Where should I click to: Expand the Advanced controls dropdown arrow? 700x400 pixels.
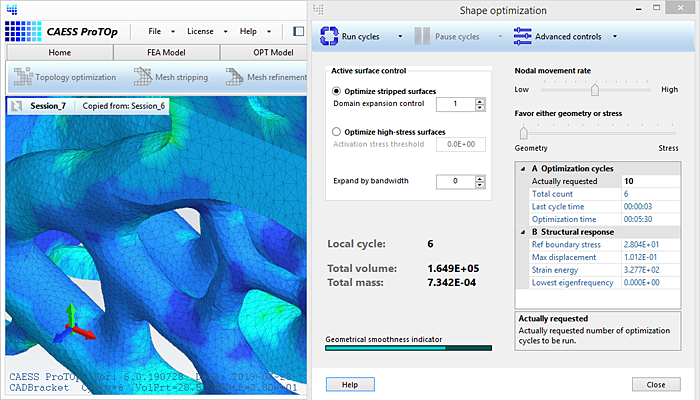[x=615, y=37]
